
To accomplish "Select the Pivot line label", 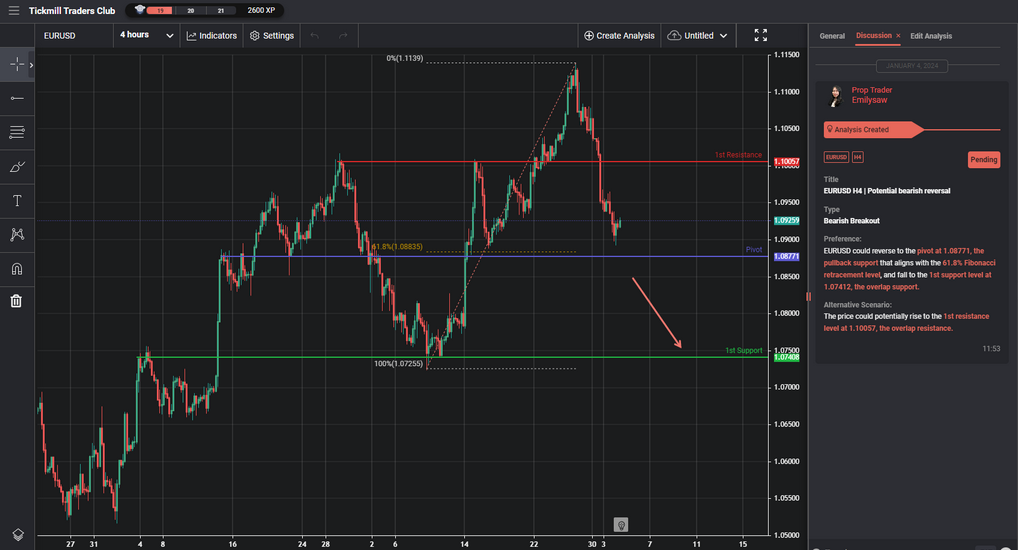I will point(754,249).
